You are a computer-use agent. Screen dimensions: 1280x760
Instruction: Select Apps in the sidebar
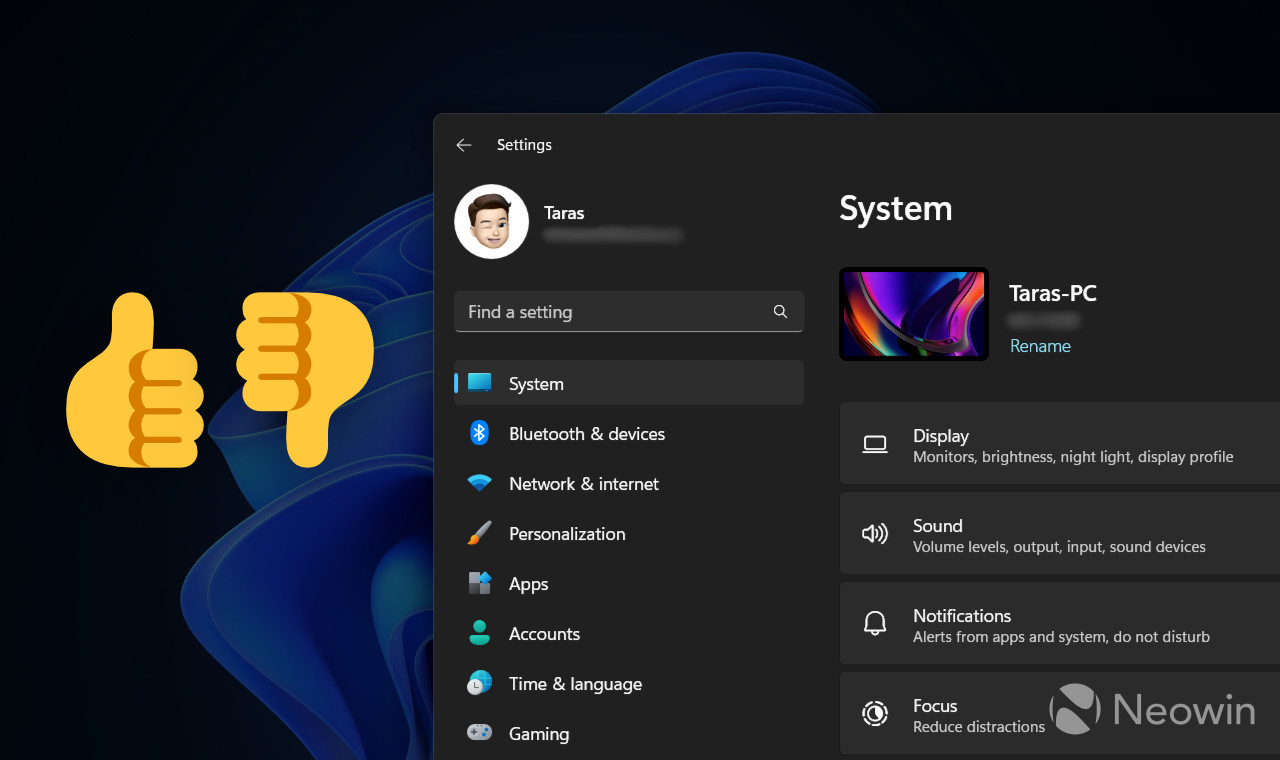tap(629, 583)
